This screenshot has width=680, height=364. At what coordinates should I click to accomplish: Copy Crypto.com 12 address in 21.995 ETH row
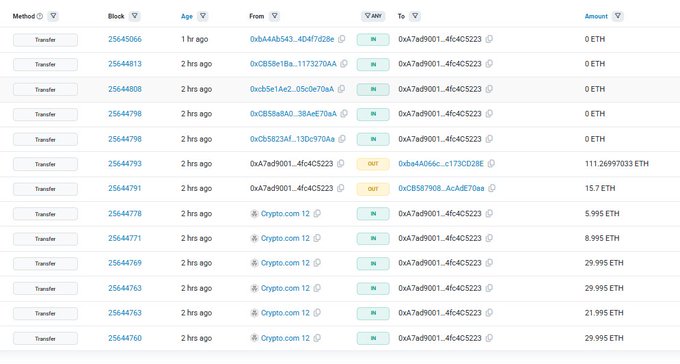(x=317, y=313)
